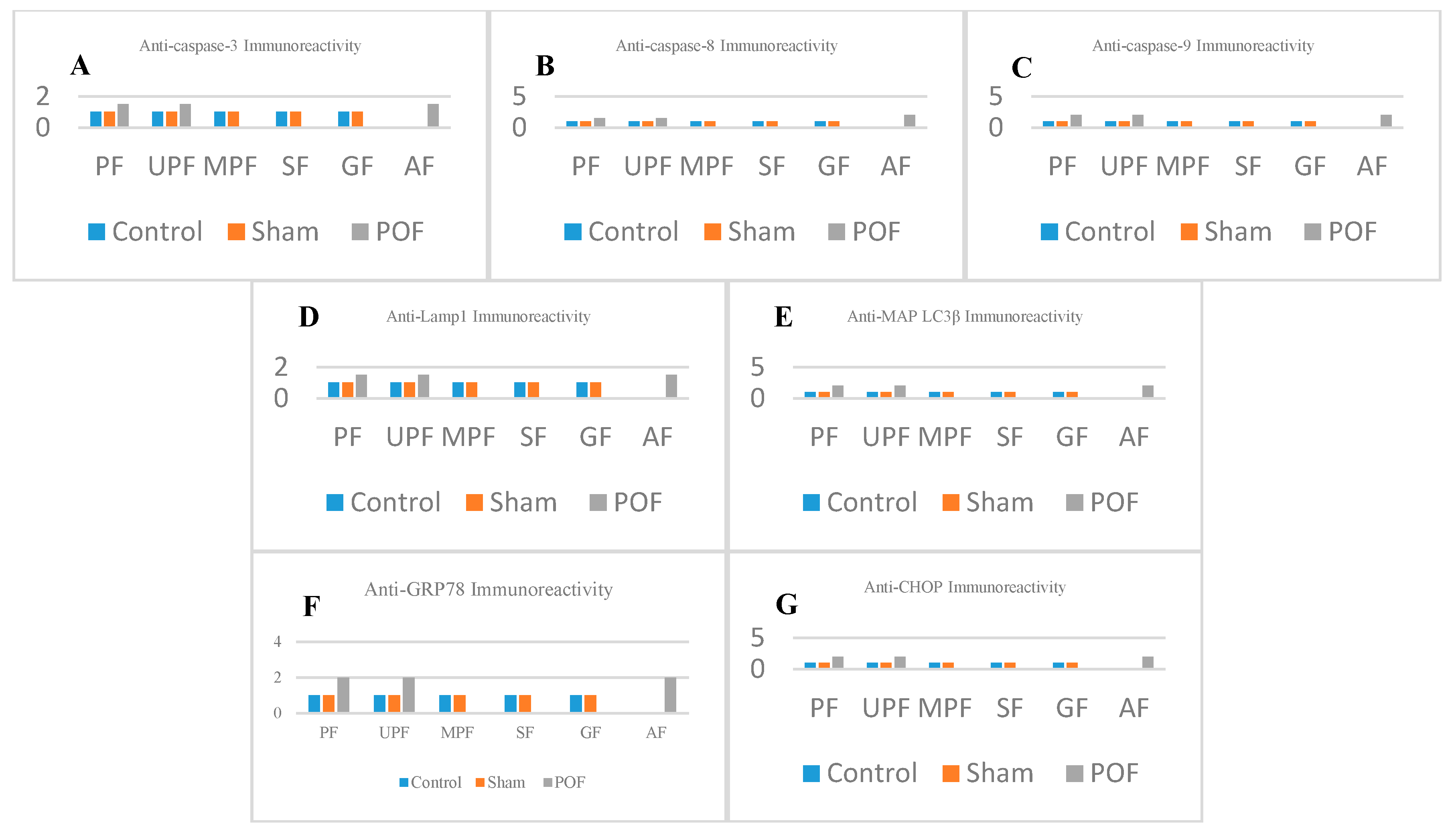
Task: Click the blue Control legend swatch in chart A
Action: [96, 232]
